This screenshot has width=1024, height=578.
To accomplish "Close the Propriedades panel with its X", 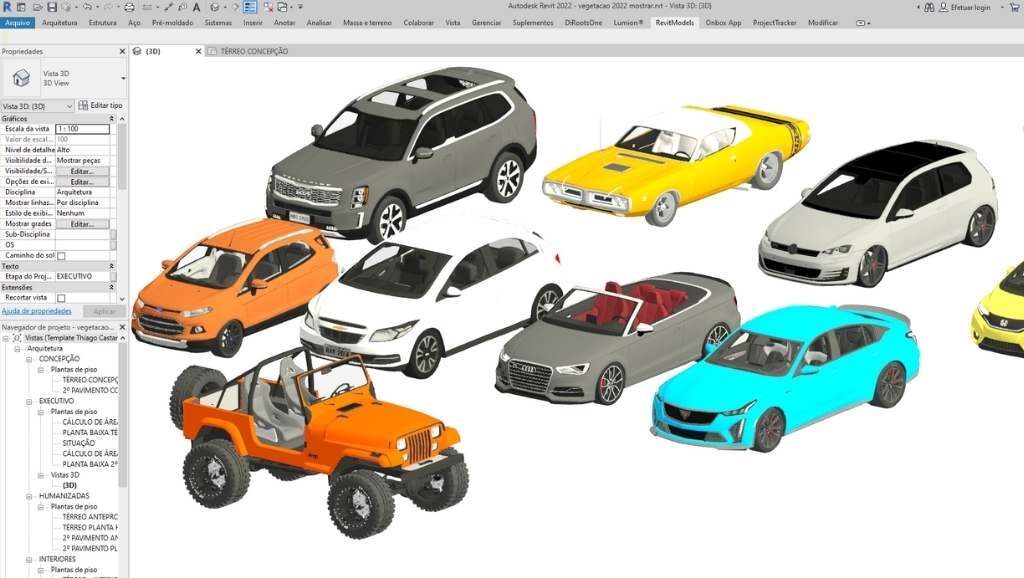I will (121, 51).
